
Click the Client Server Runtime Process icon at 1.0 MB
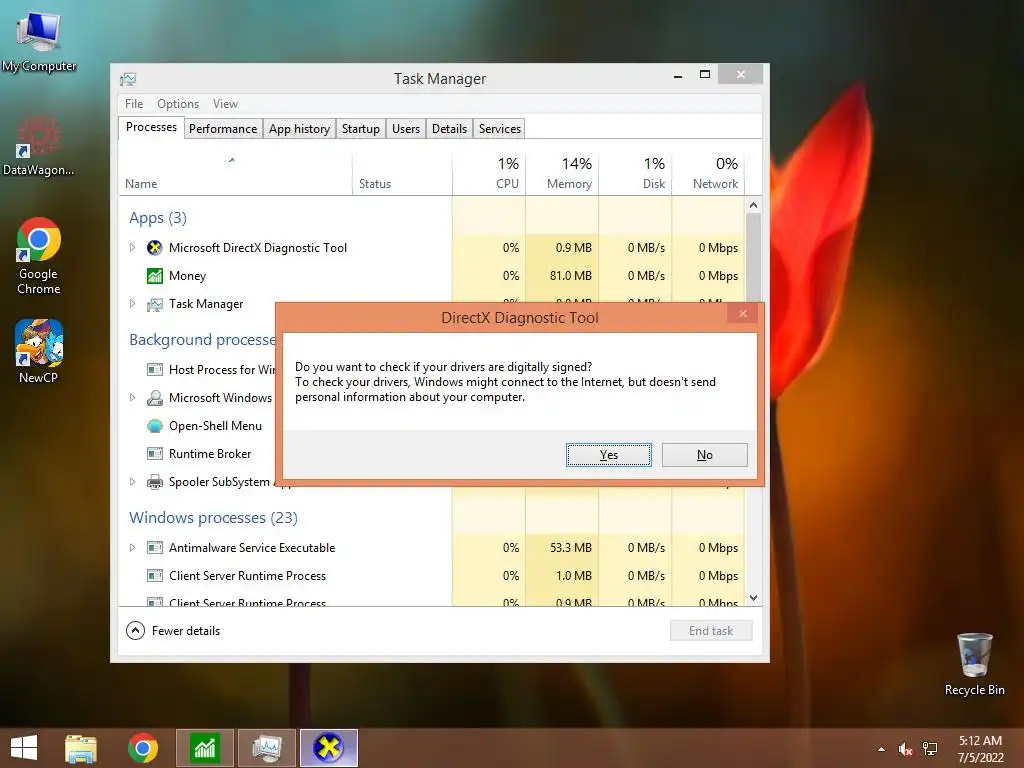click(155, 575)
